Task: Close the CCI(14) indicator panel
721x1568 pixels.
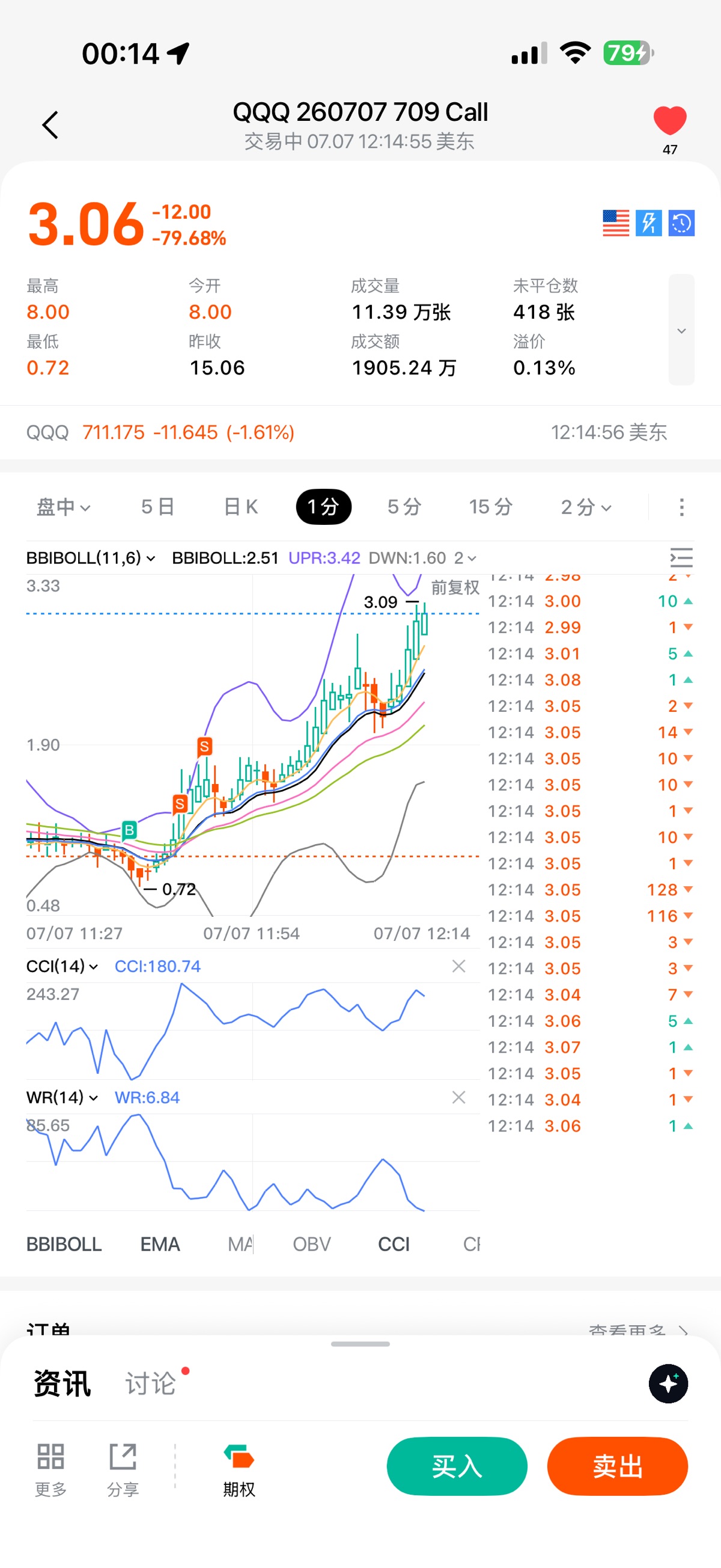Action: click(x=459, y=966)
